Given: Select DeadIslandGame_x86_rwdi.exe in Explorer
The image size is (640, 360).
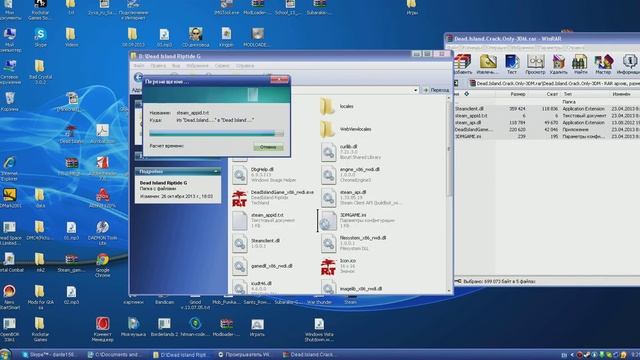Looking at the screenshot, I should (x=273, y=198).
